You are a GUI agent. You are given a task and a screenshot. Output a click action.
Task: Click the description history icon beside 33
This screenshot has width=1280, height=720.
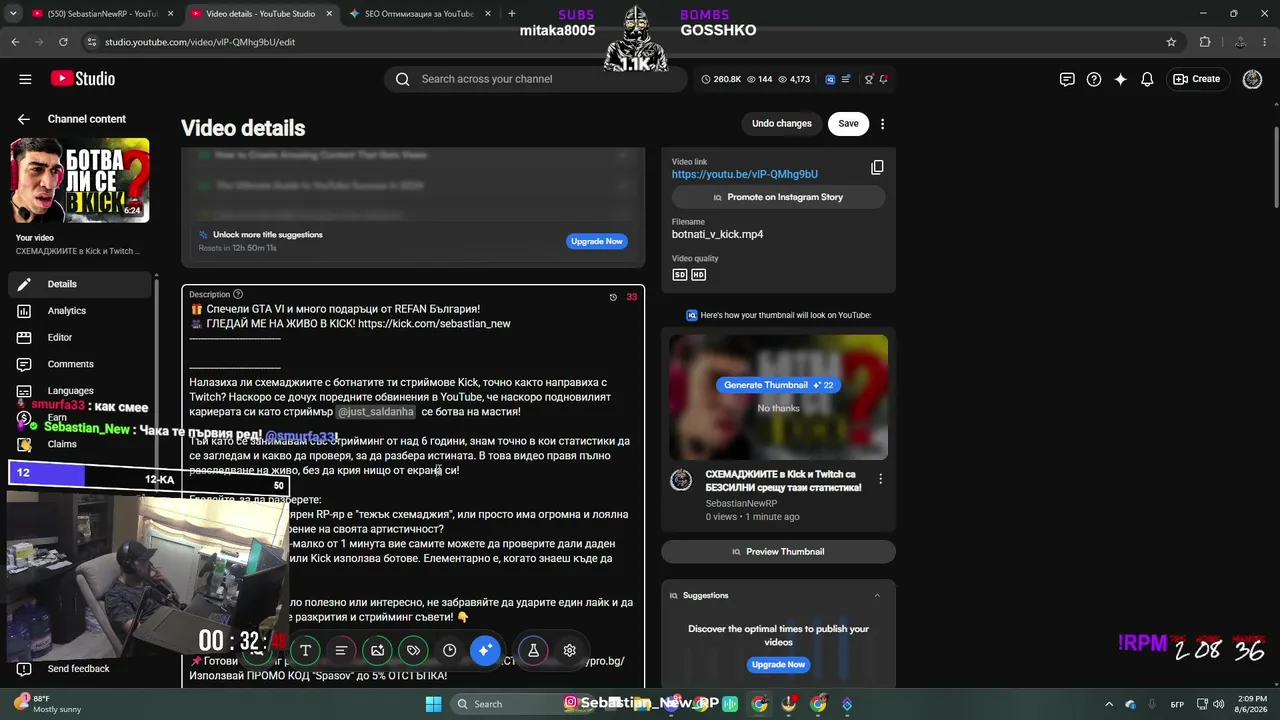point(614,297)
